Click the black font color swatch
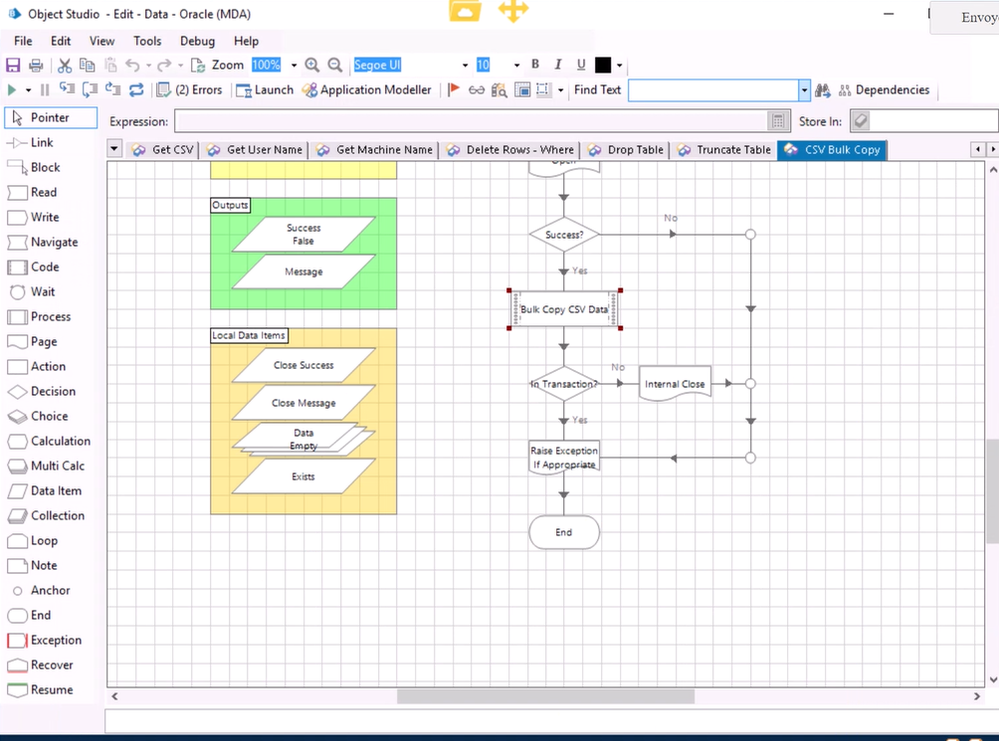The image size is (999, 741). click(x=603, y=65)
